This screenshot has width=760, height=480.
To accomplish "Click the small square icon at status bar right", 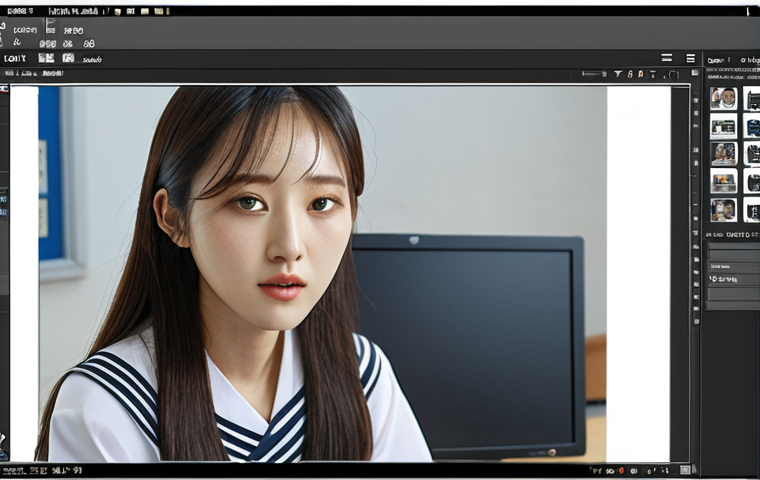I will pos(685,469).
